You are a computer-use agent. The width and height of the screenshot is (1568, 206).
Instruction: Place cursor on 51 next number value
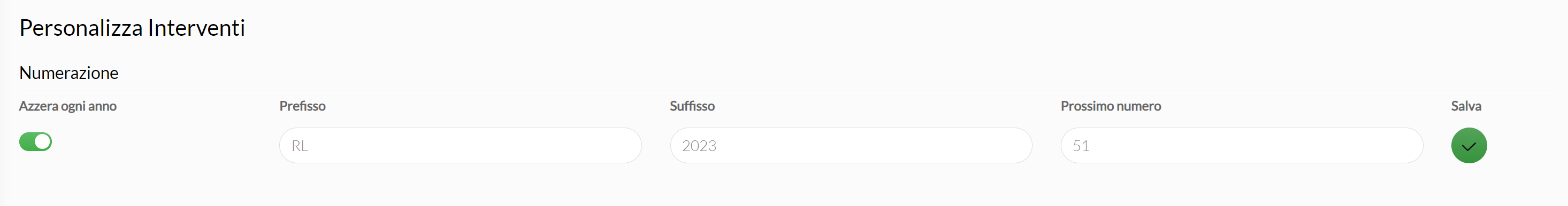[x=1081, y=146]
